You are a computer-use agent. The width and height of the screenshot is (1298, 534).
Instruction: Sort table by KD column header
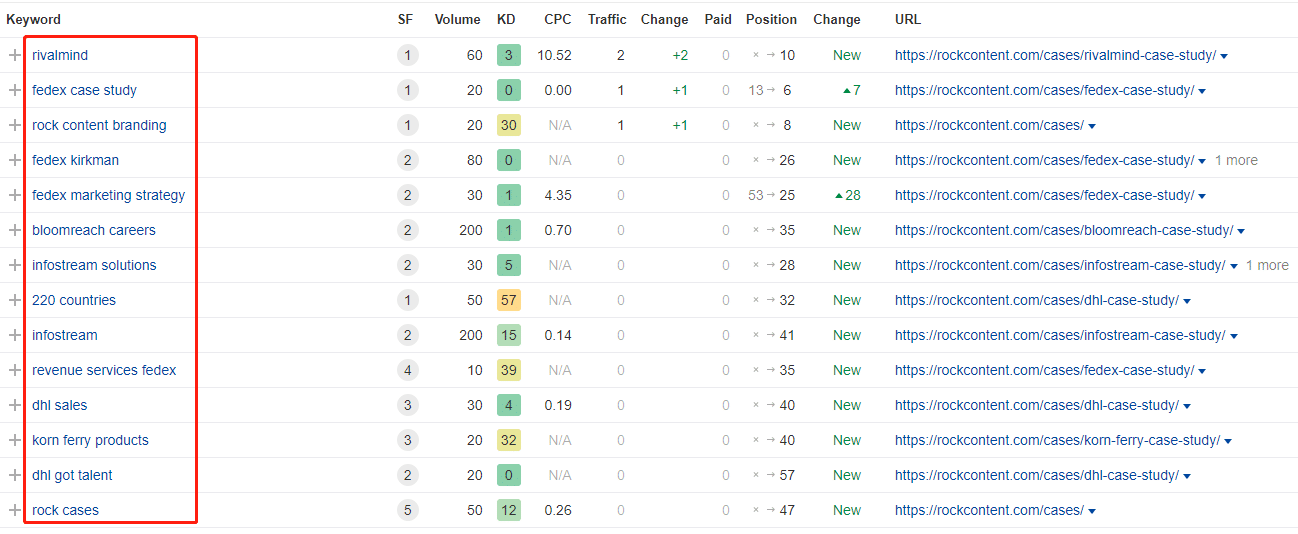[x=506, y=20]
